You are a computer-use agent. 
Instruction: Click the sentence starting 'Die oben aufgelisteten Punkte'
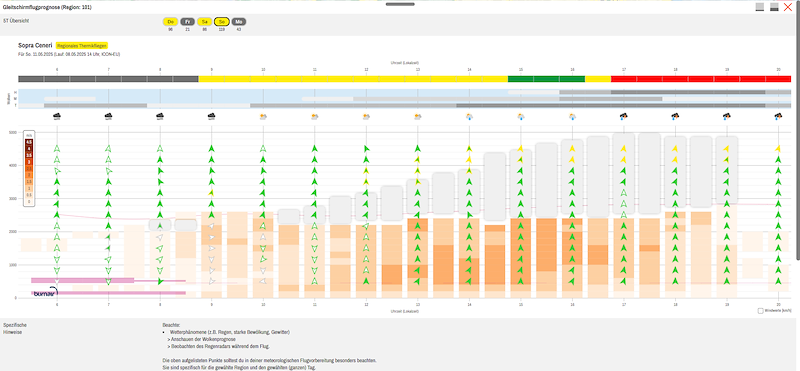(x=269, y=360)
